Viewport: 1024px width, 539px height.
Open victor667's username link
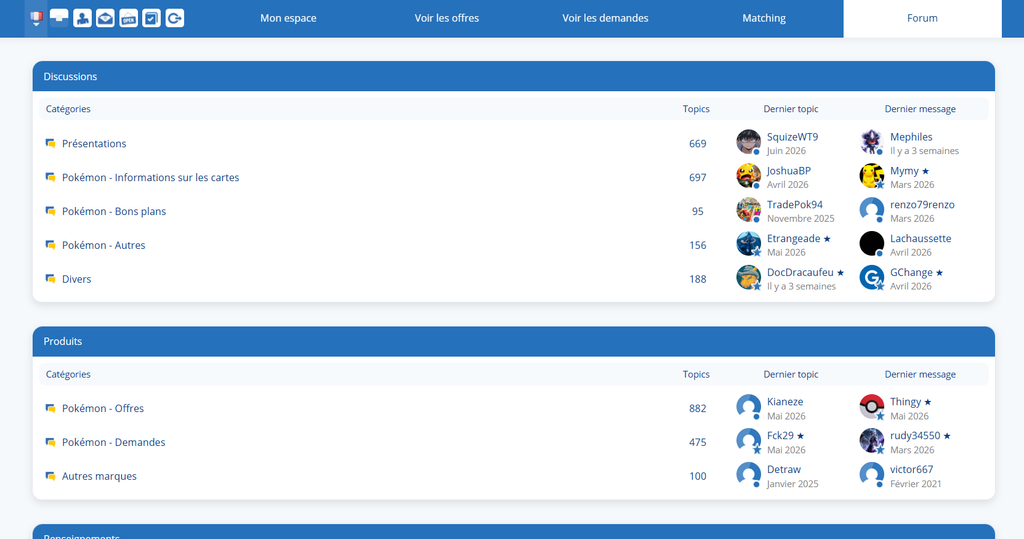[x=912, y=470]
